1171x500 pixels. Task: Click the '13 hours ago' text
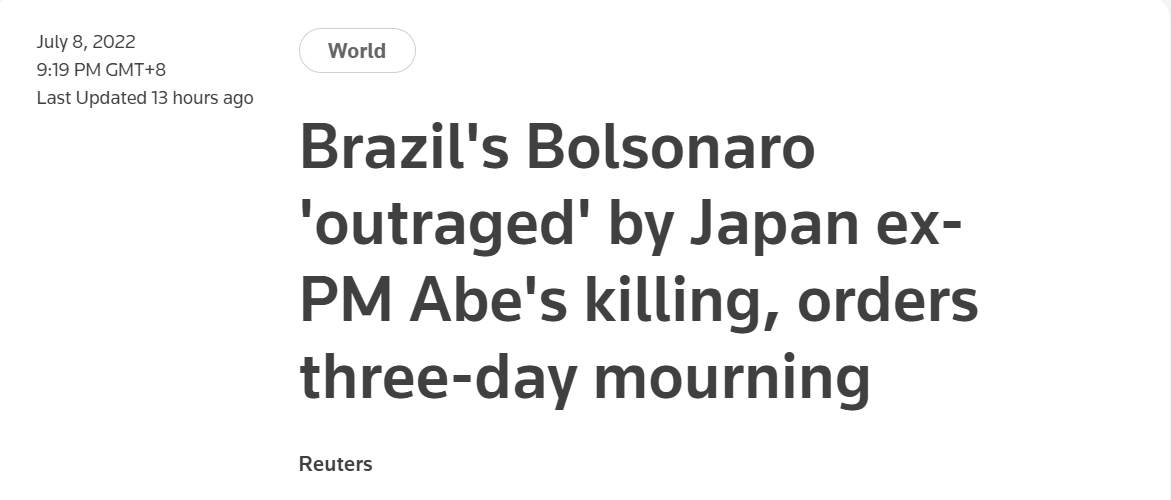click(x=202, y=98)
